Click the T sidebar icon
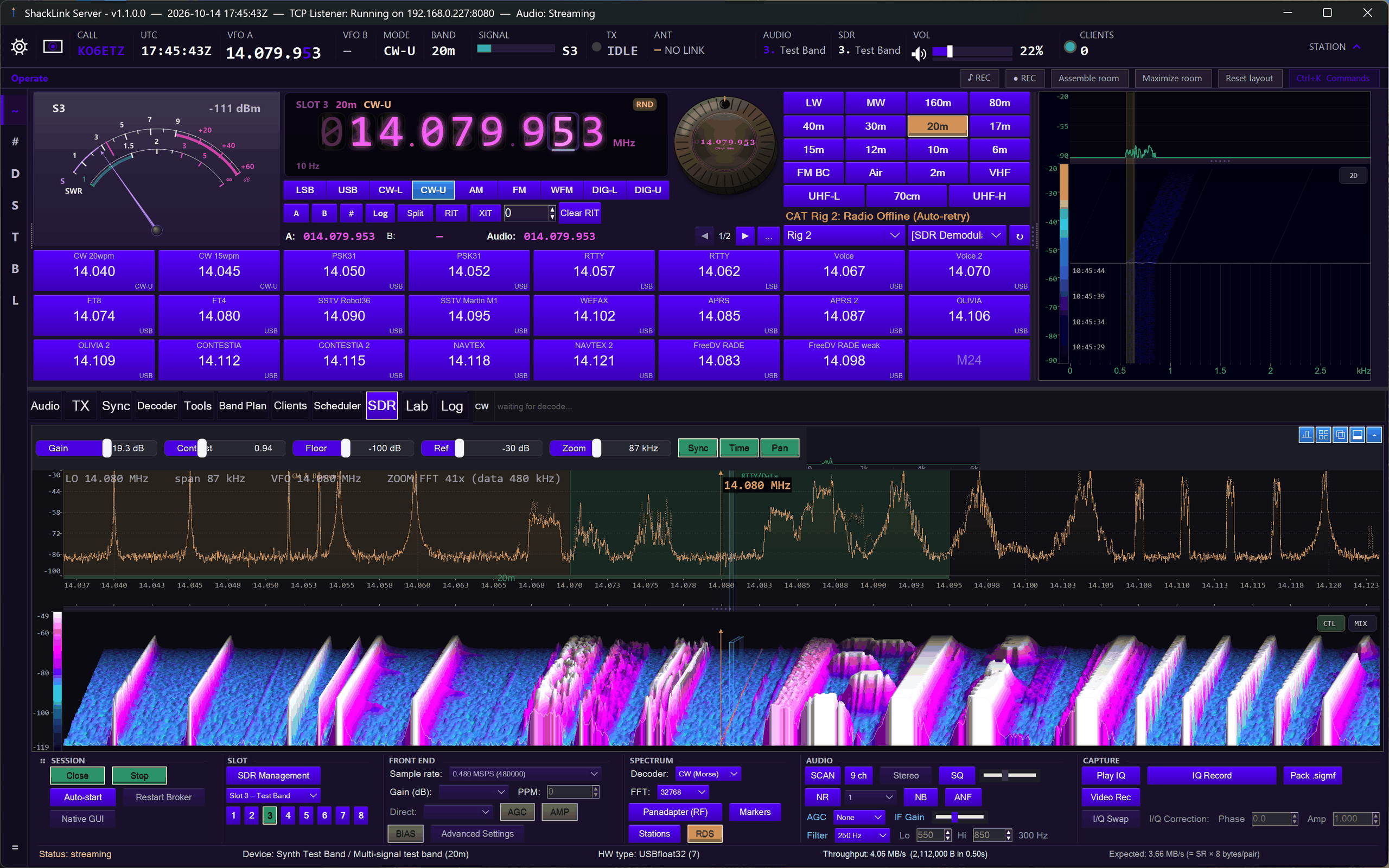The height and width of the screenshot is (868, 1389). click(15, 237)
